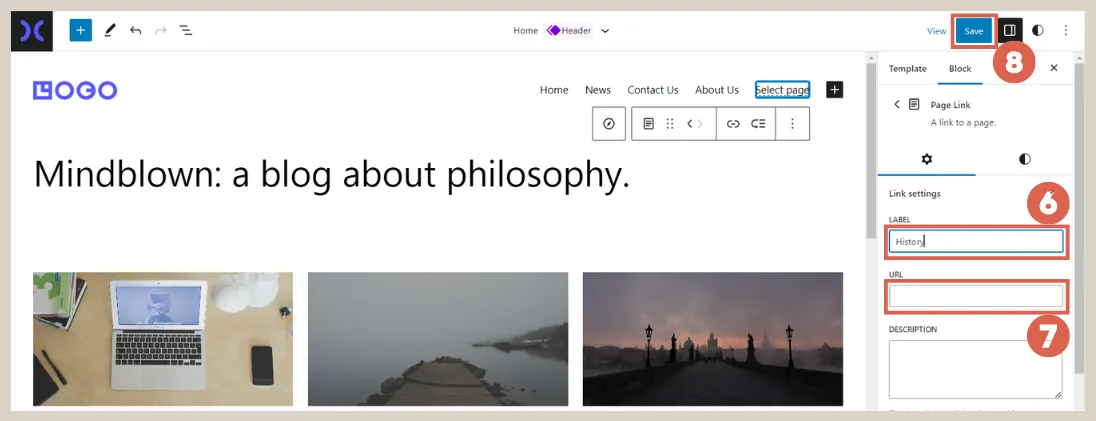Select the 'Select page' navigation item
This screenshot has width=1096, height=421.
coord(782,90)
